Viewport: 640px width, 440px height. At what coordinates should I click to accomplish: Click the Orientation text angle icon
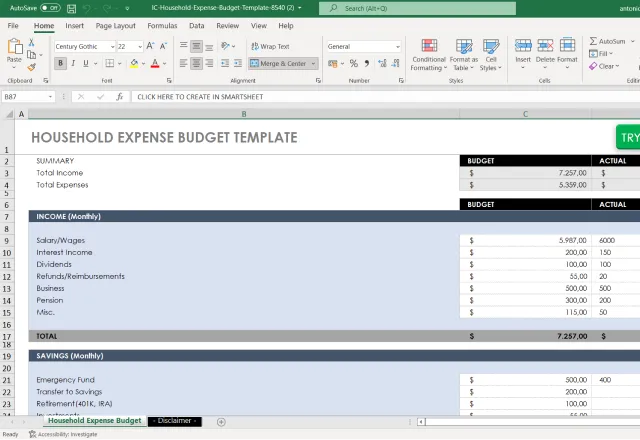(x=226, y=46)
